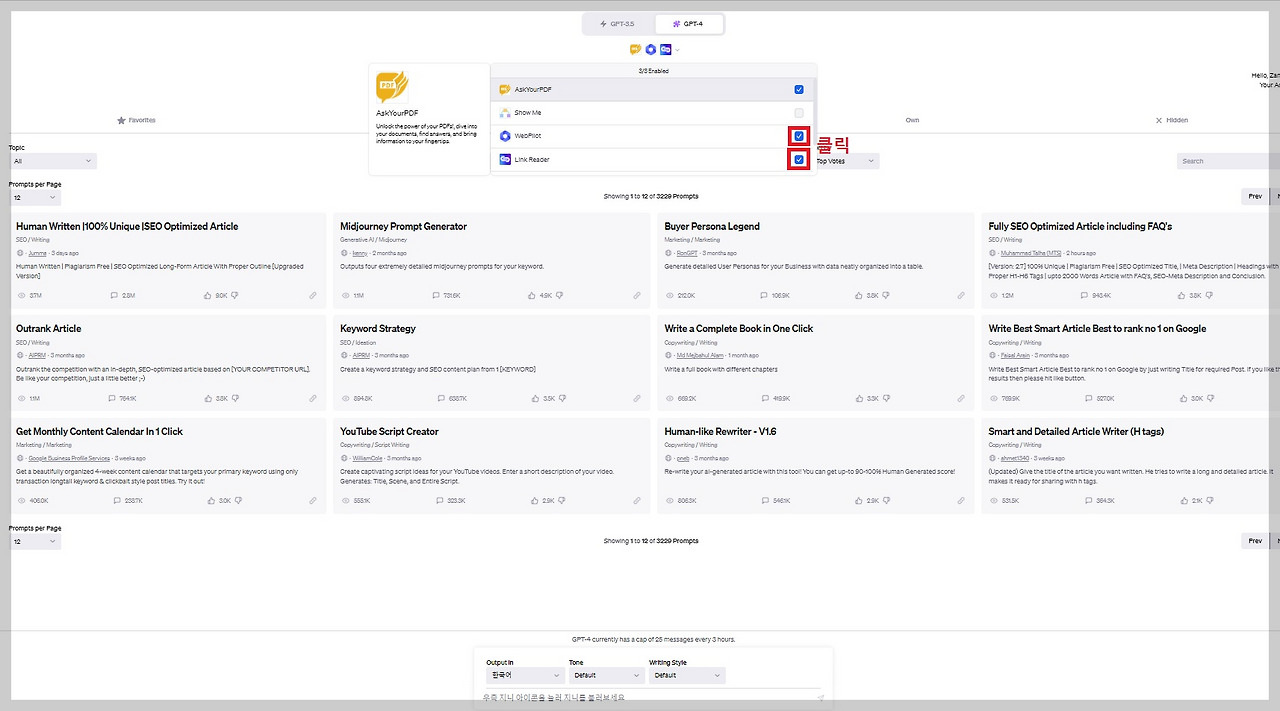Open the Hidden prompts tab
The width and height of the screenshot is (1280, 711).
[x=1172, y=120]
